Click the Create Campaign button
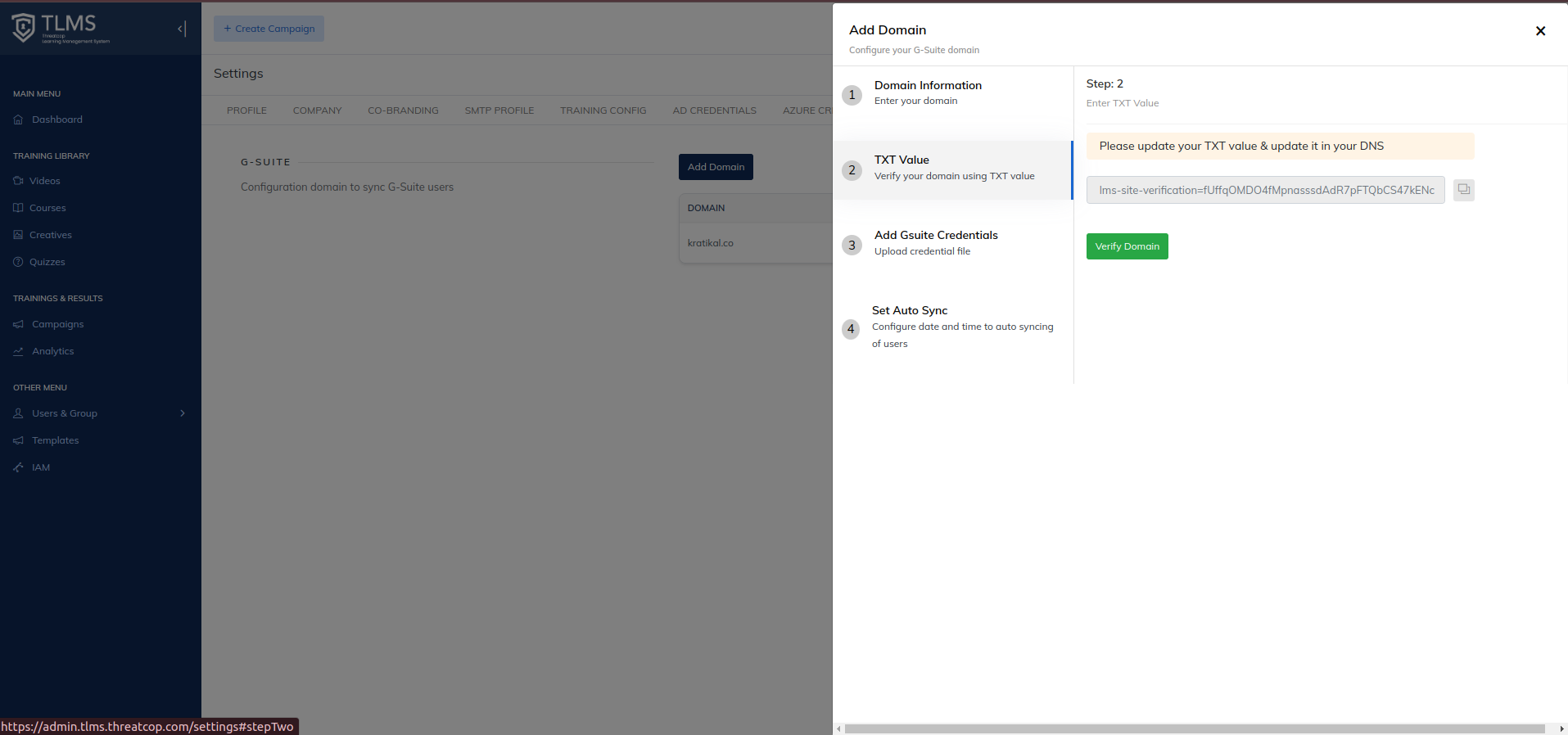The width and height of the screenshot is (1568, 735). 269,29
